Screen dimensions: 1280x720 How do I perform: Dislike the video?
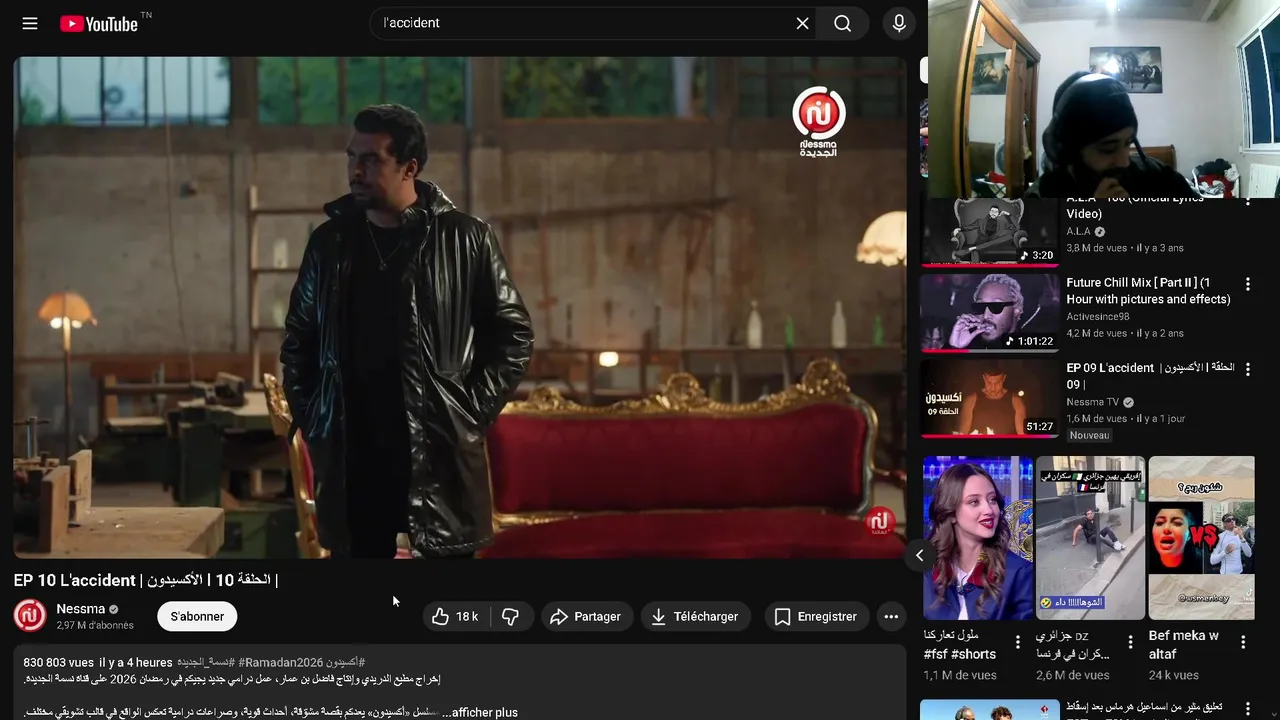[x=511, y=616]
